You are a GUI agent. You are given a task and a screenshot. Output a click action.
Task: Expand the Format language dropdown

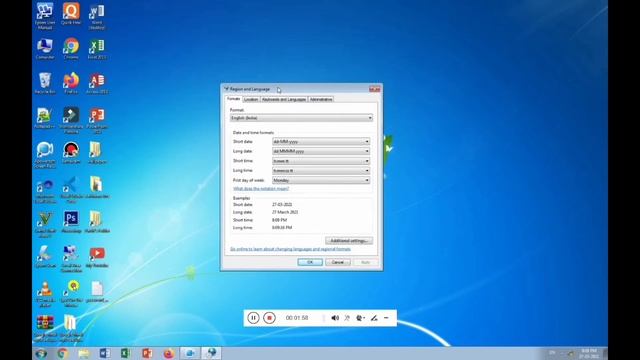[301, 118]
